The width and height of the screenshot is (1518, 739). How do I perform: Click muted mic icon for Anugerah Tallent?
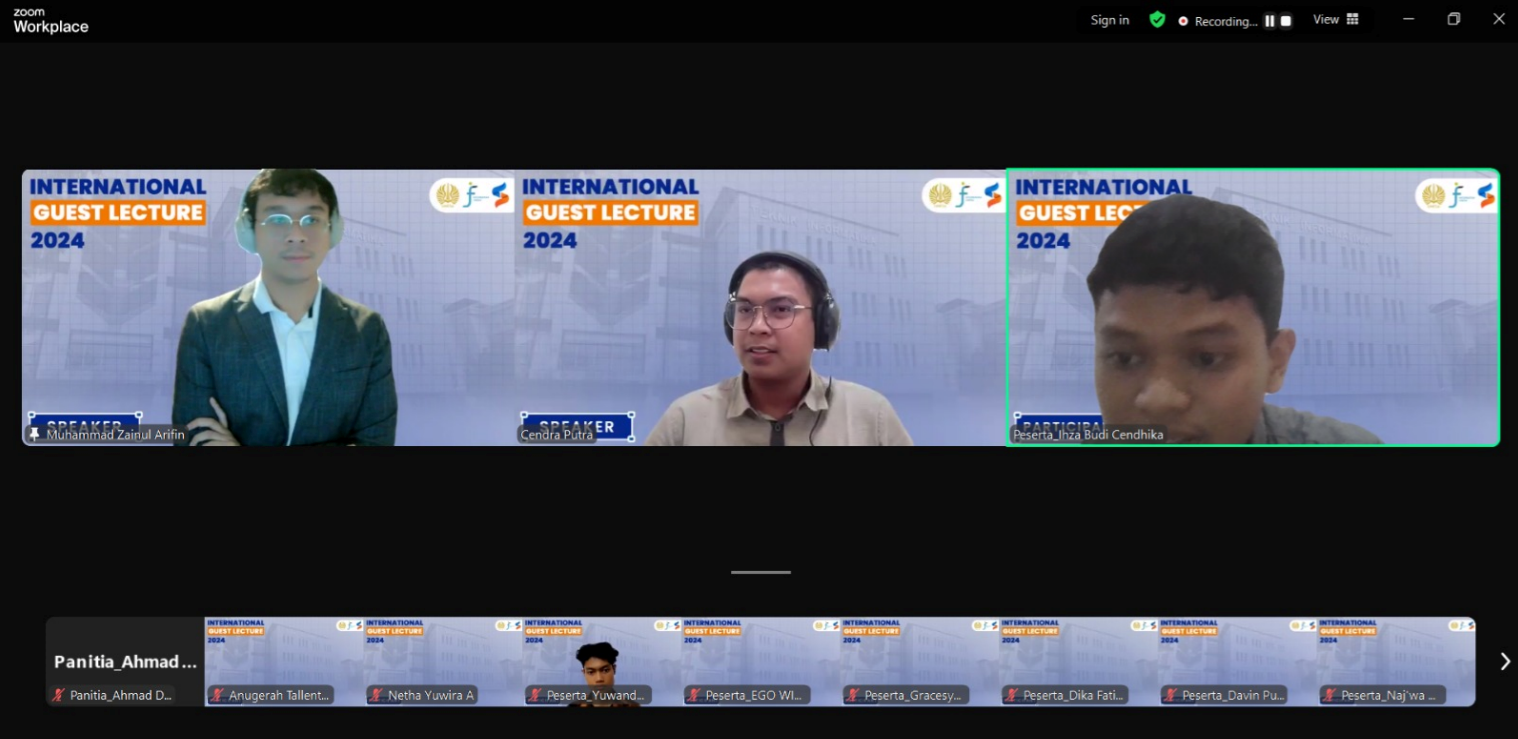coord(217,695)
